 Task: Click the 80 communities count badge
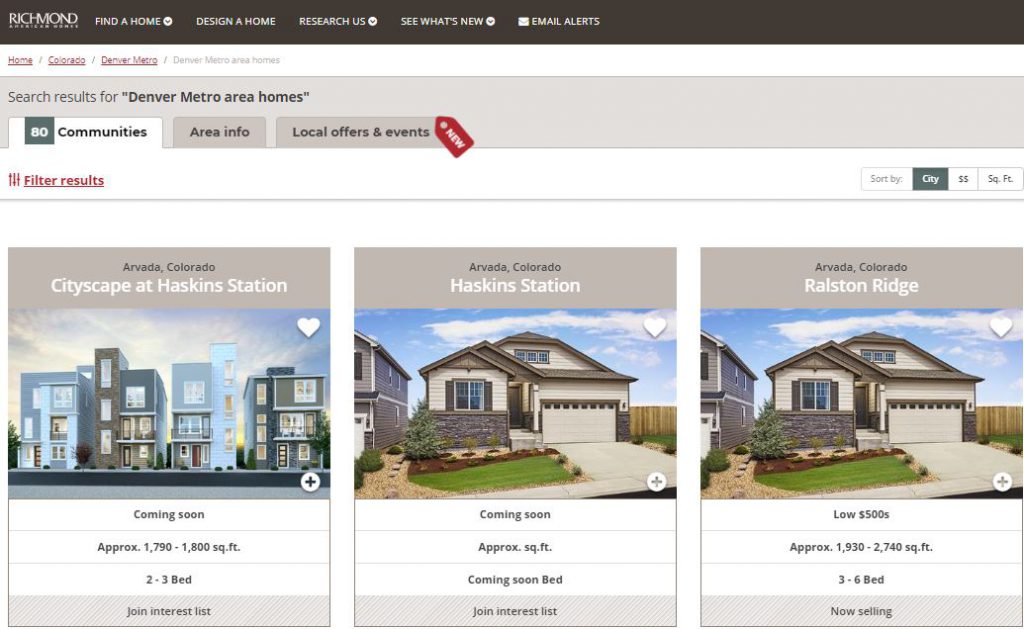39,131
